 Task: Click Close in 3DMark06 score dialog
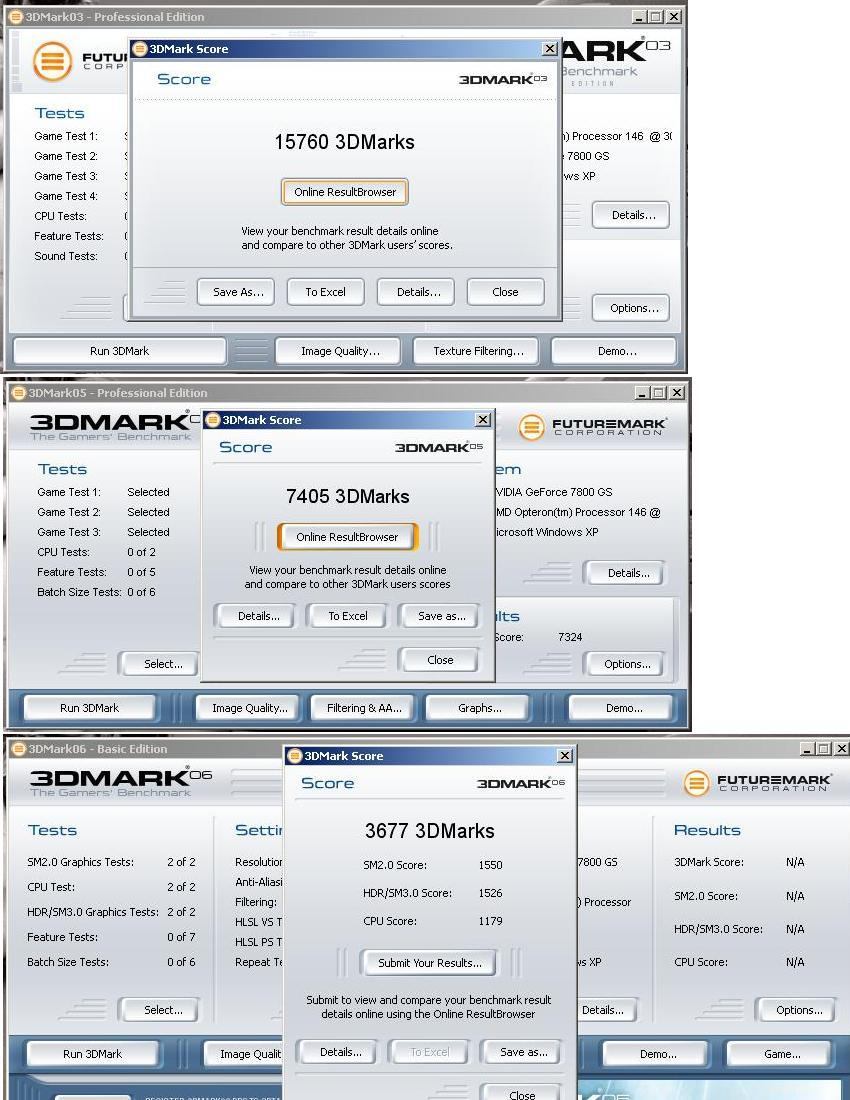[x=522, y=1095]
